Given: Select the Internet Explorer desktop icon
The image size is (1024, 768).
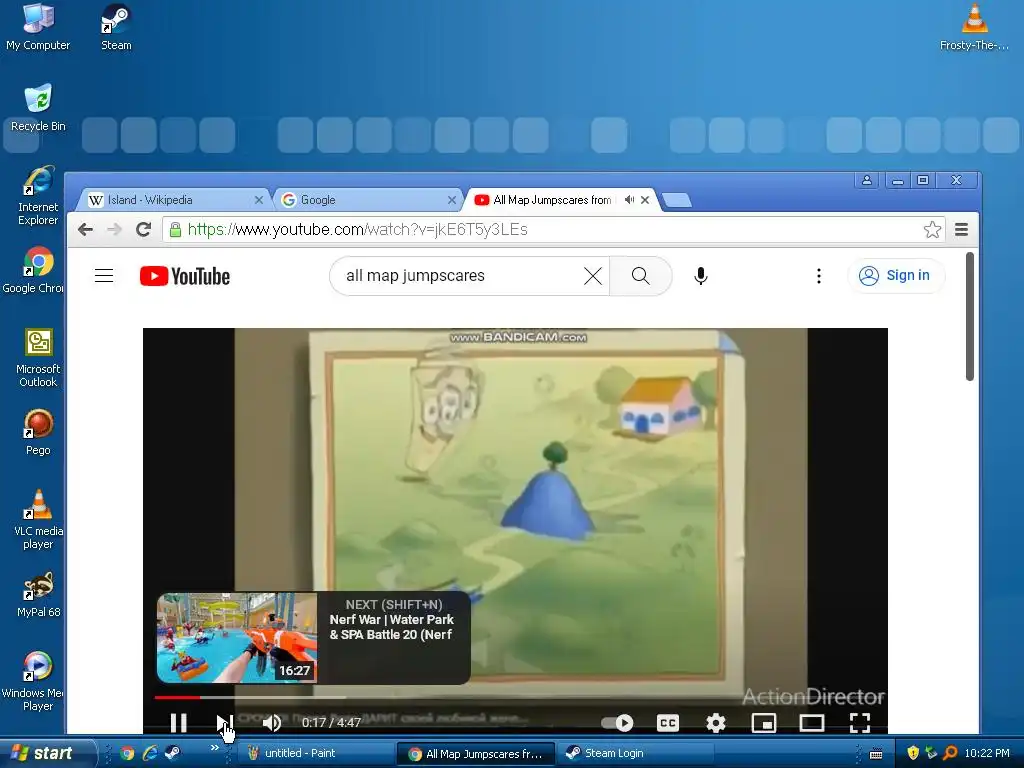Looking at the screenshot, I should (x=38, y=196).
